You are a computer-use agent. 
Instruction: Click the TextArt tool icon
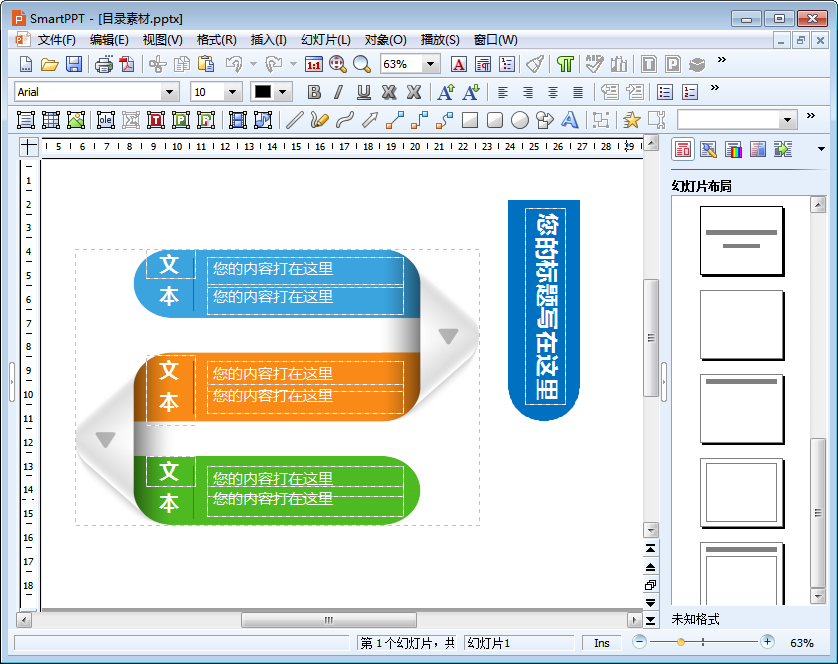[569, 120]
